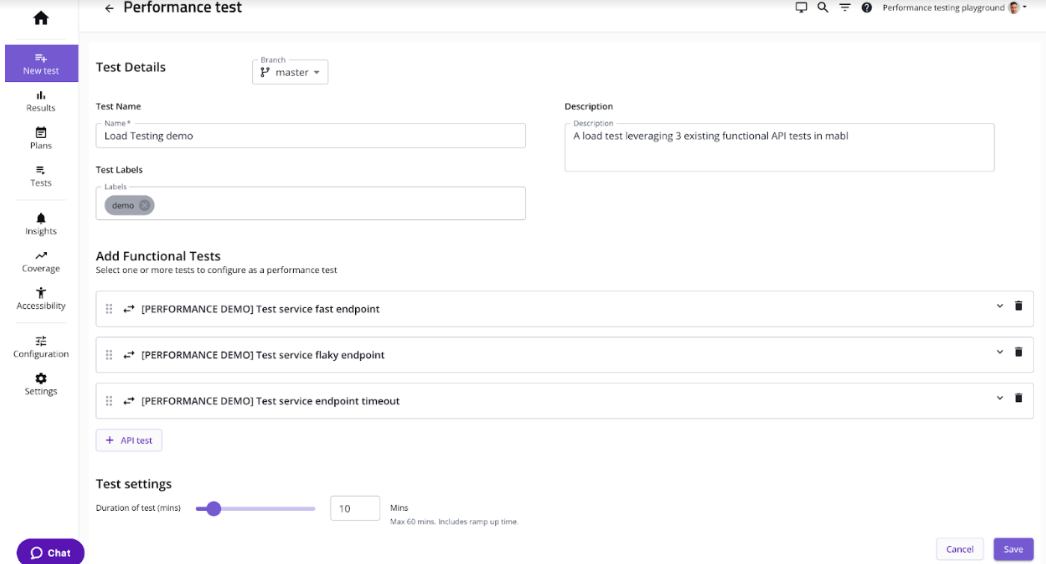Click drag handle of endpoint timeout test
The width and height of the screenshot is (1046, 564).
tap(109, 401)
